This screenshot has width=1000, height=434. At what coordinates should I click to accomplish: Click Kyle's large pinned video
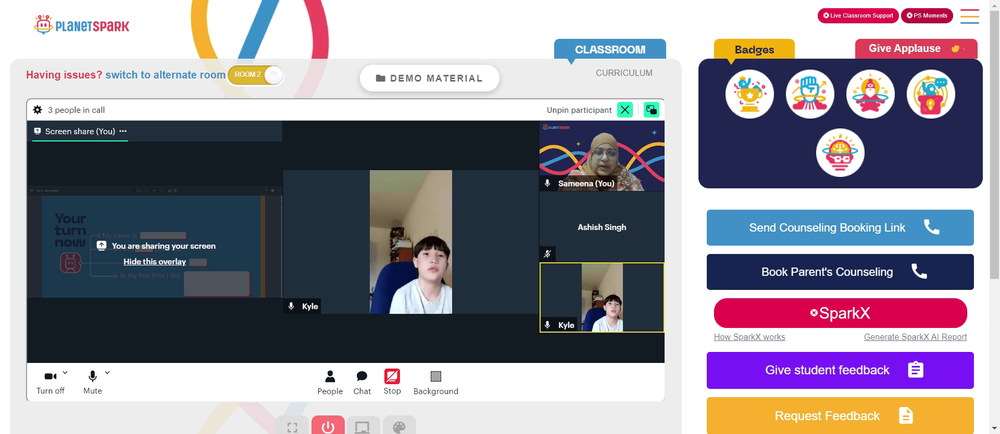click(411, 242)
